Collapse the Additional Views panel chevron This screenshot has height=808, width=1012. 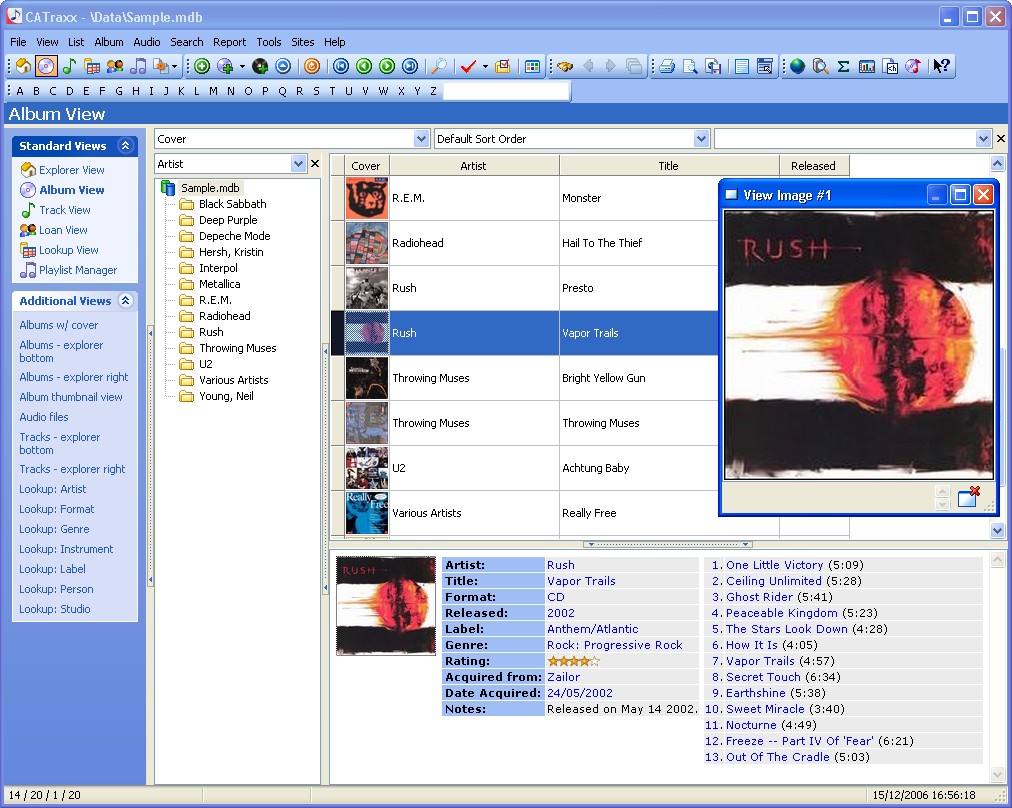[125, 301]
